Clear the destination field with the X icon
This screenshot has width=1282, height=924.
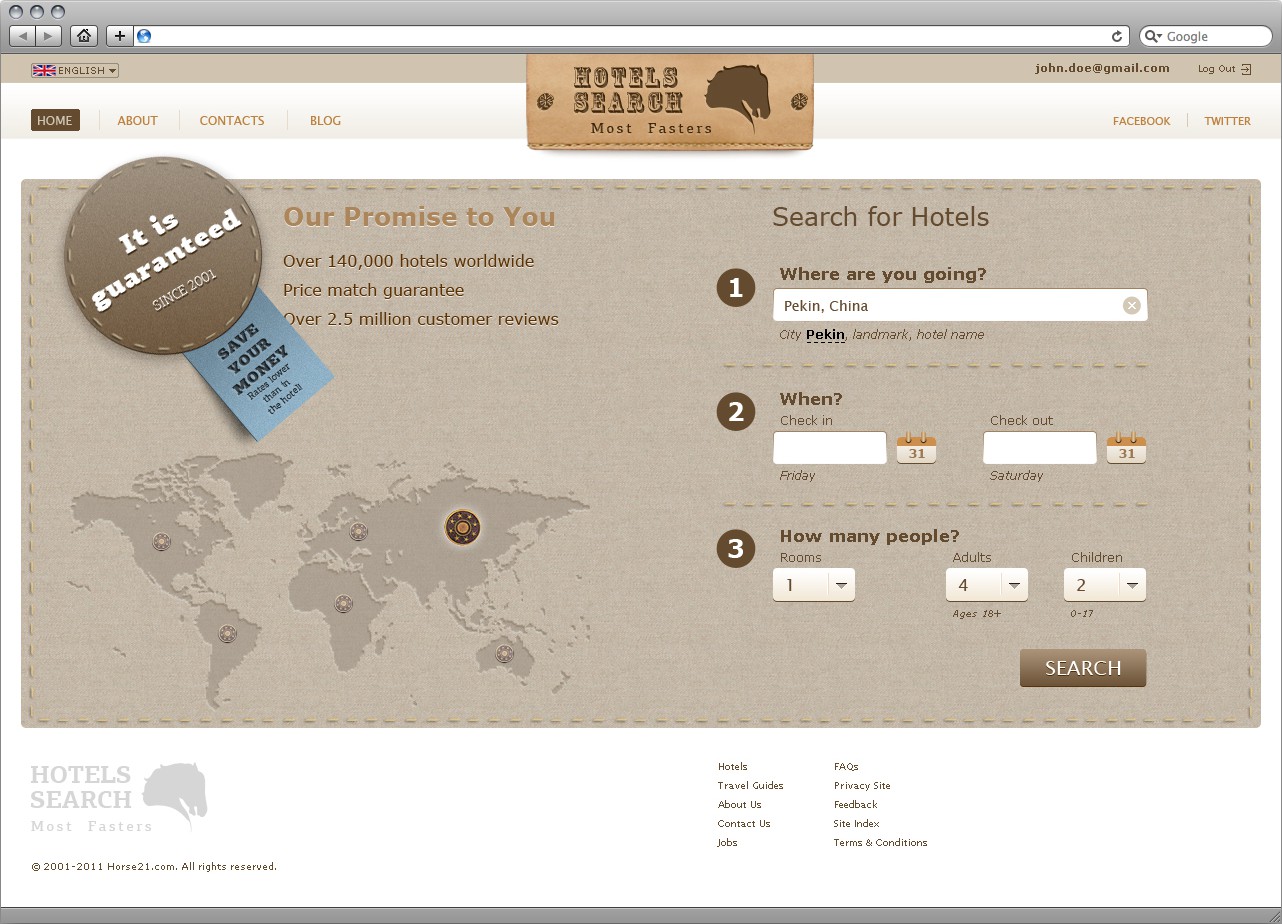(x=1131, y=305)
